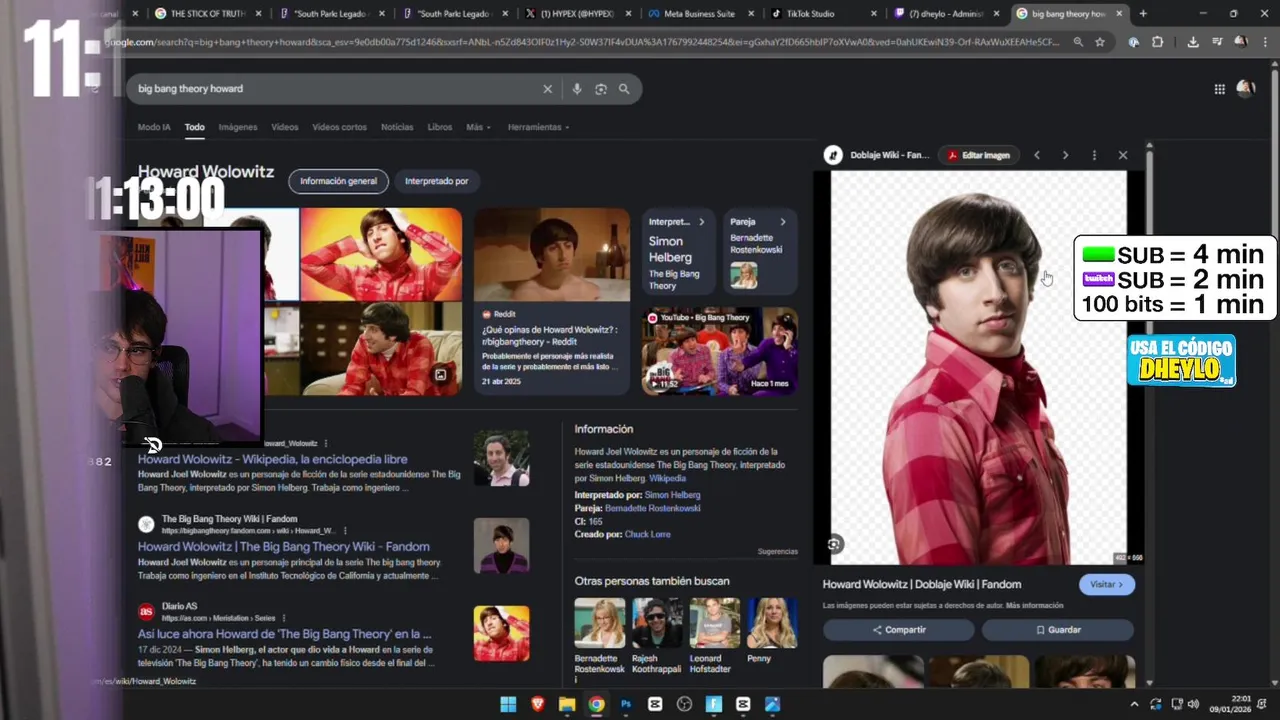The height and width of the screenshot is (720, 1280).
Task: Start voice search with microphone icon
Action: (576, 89)
